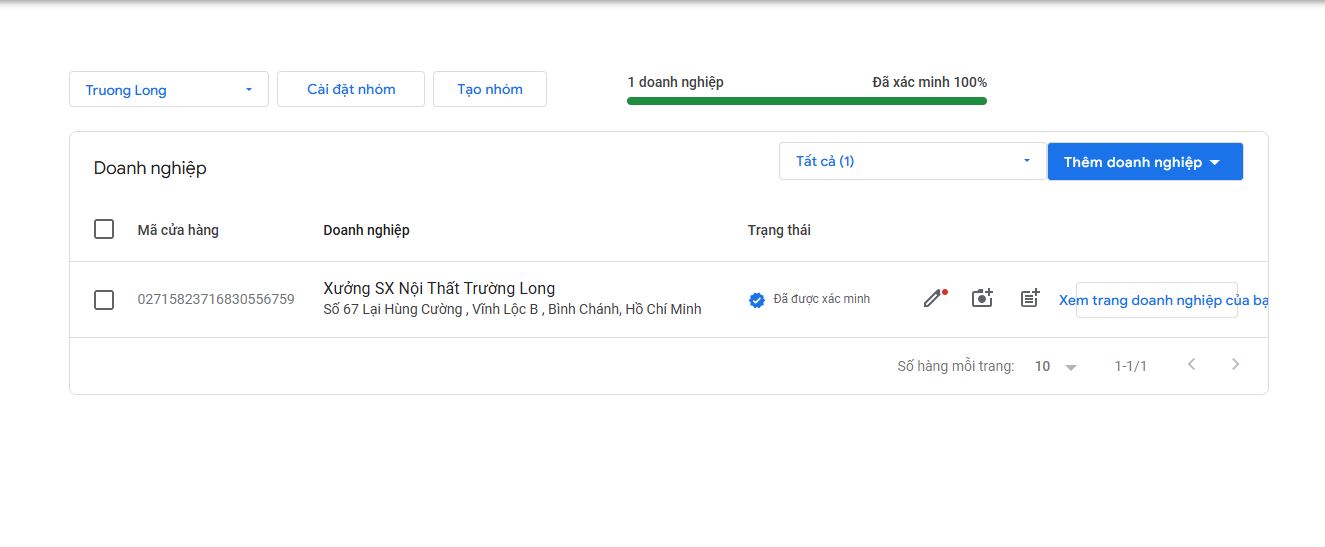Screen dimensions: 1325x547
Task: Click Trạng thái column header
Action: point(779,230)
